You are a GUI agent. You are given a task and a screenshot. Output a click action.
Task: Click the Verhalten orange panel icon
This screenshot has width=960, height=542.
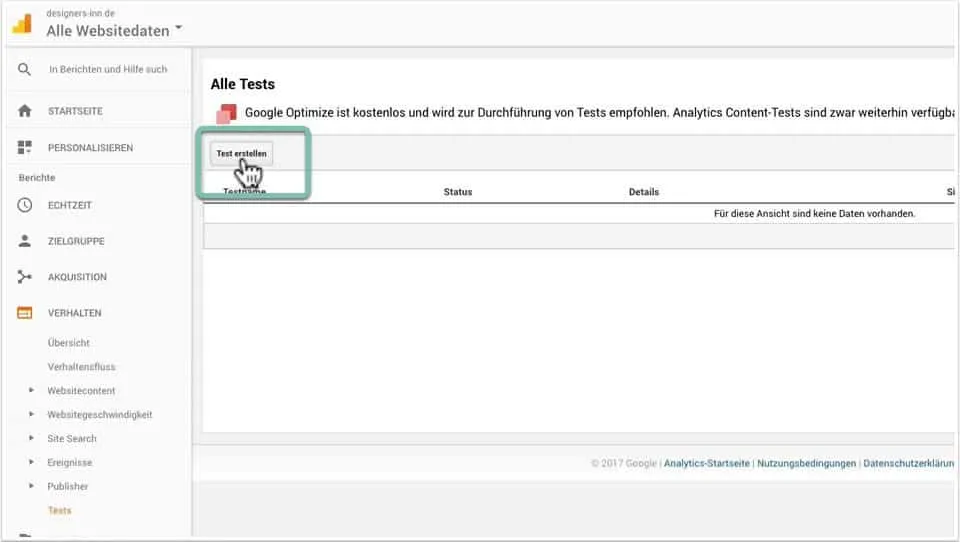[x=25, y=313]
